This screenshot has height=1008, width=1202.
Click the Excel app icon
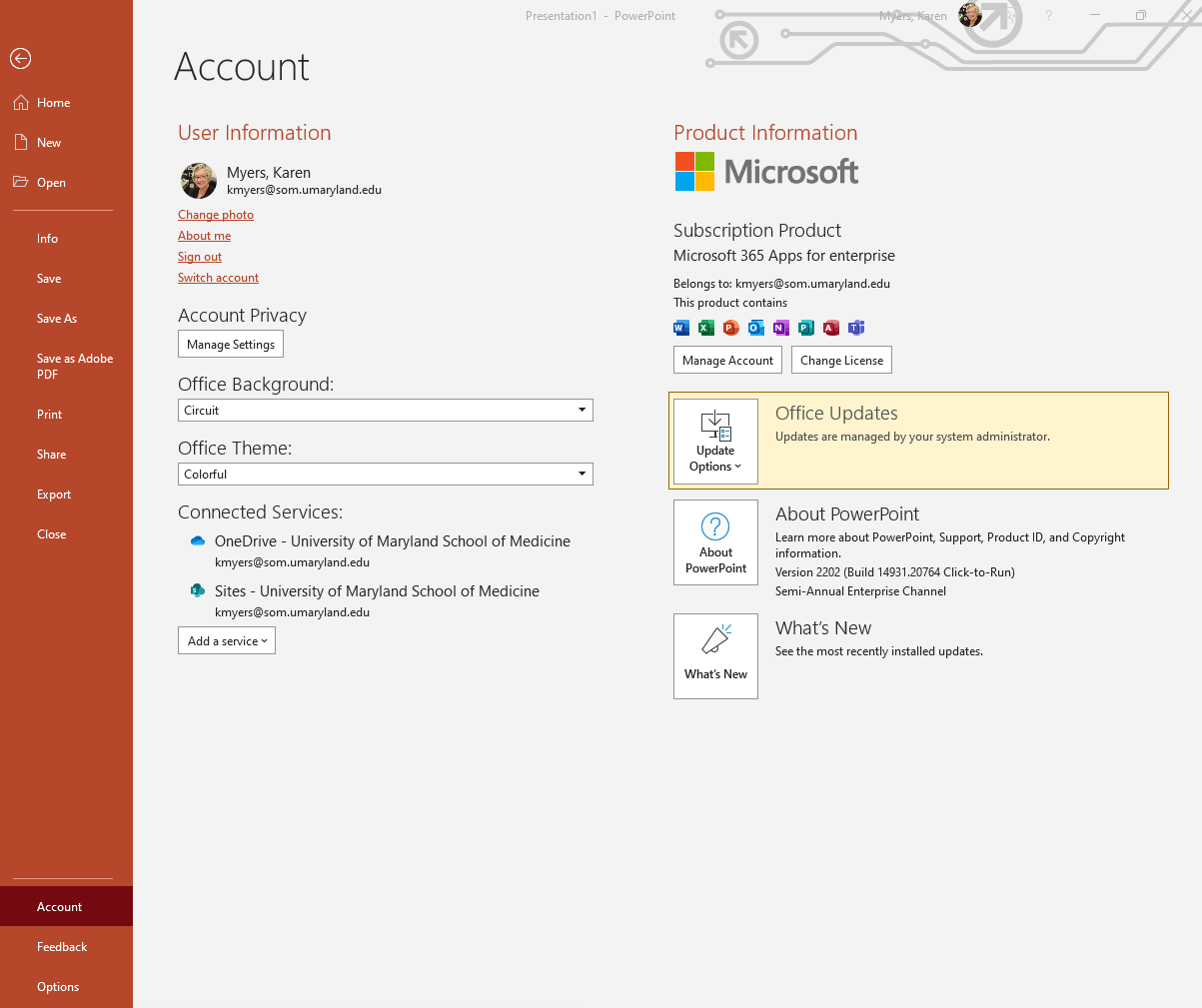pos(706,328)
